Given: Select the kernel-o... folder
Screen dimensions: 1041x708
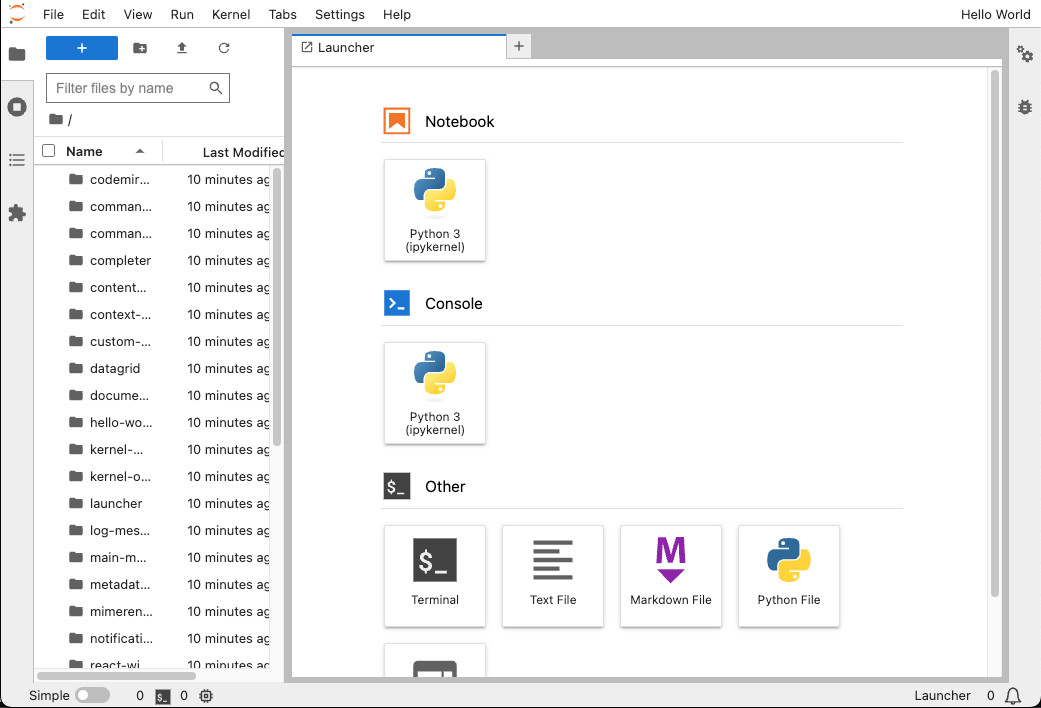Looking at the screenshot, I should coord(153,476).
